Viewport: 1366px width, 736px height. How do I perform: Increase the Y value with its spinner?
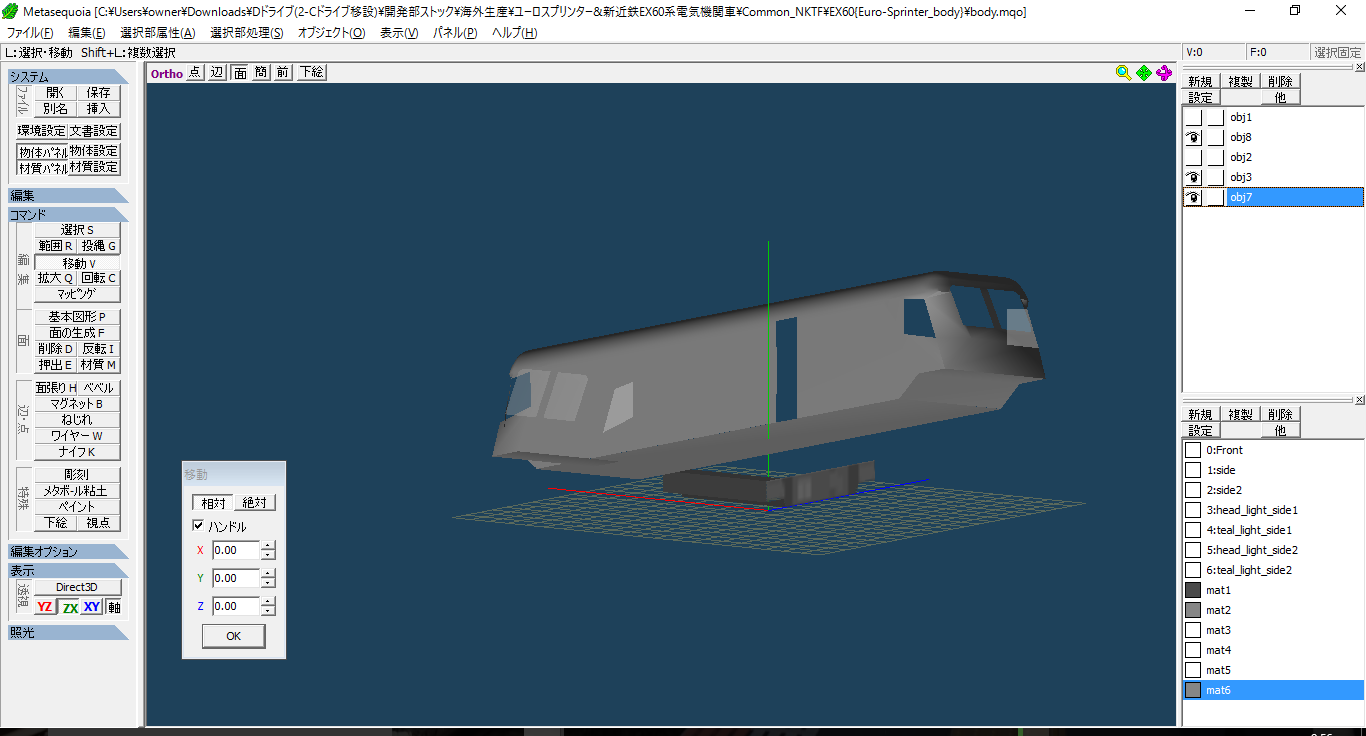click(268, 574)
